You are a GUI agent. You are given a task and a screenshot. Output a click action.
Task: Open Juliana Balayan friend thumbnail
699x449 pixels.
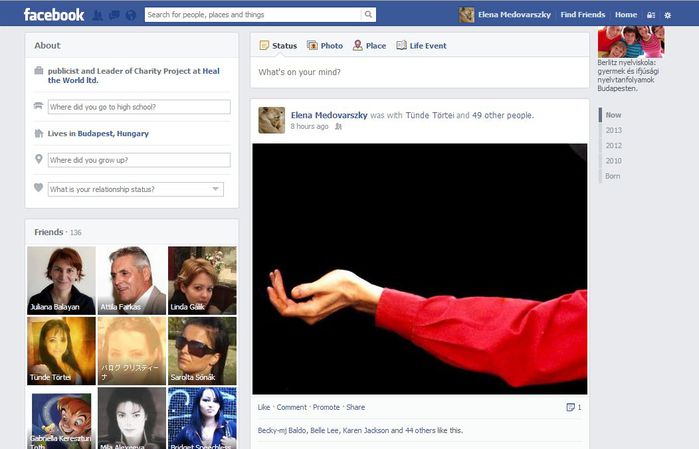click(62, 280)
